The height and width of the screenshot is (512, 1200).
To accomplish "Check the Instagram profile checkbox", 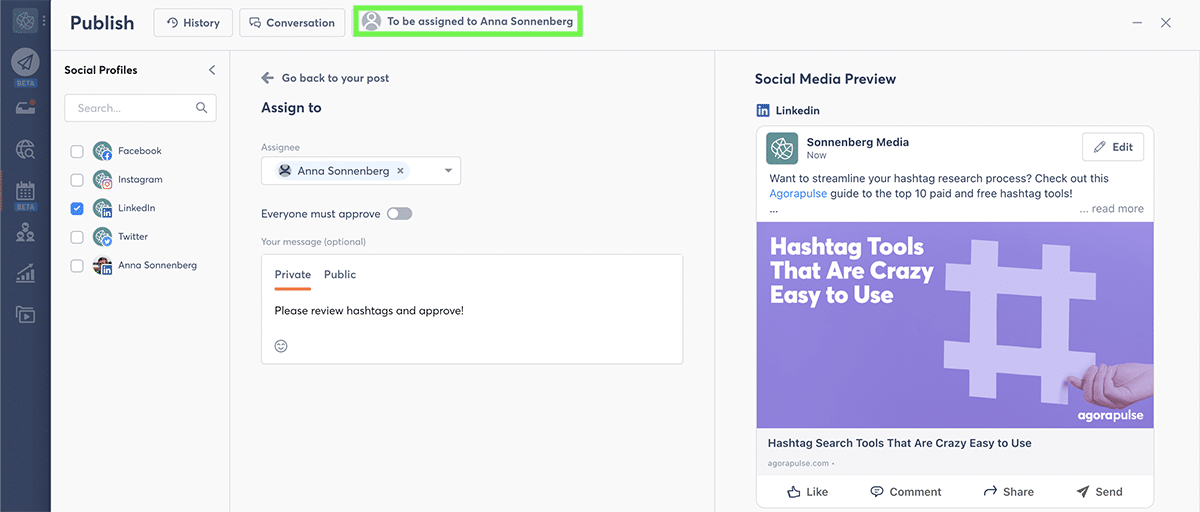I will [77, 180].
